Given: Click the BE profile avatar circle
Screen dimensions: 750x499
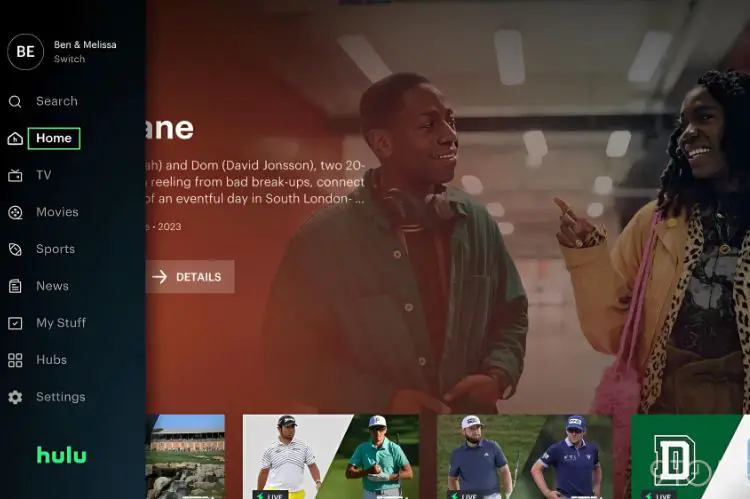Looking at the screenshot, I should (25, 52).
